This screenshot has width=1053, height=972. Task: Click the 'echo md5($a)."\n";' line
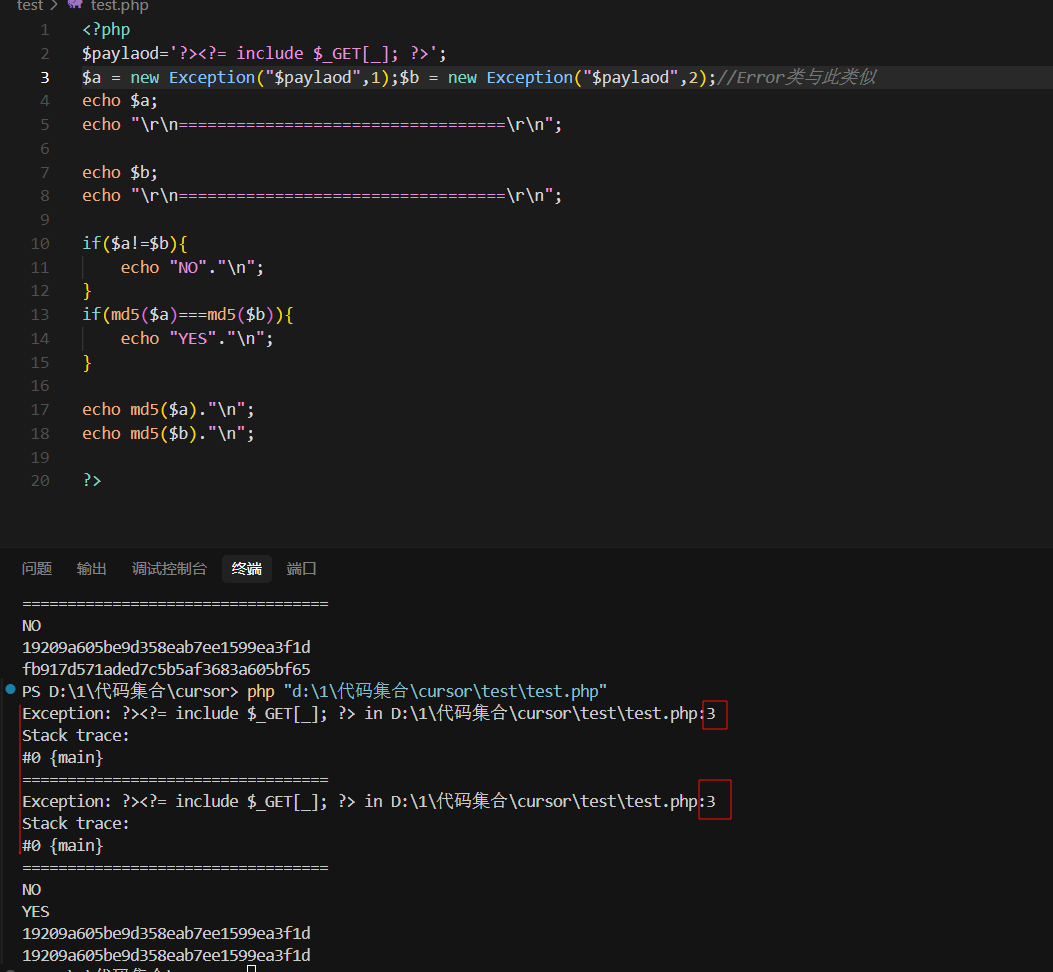coord(168,410)
